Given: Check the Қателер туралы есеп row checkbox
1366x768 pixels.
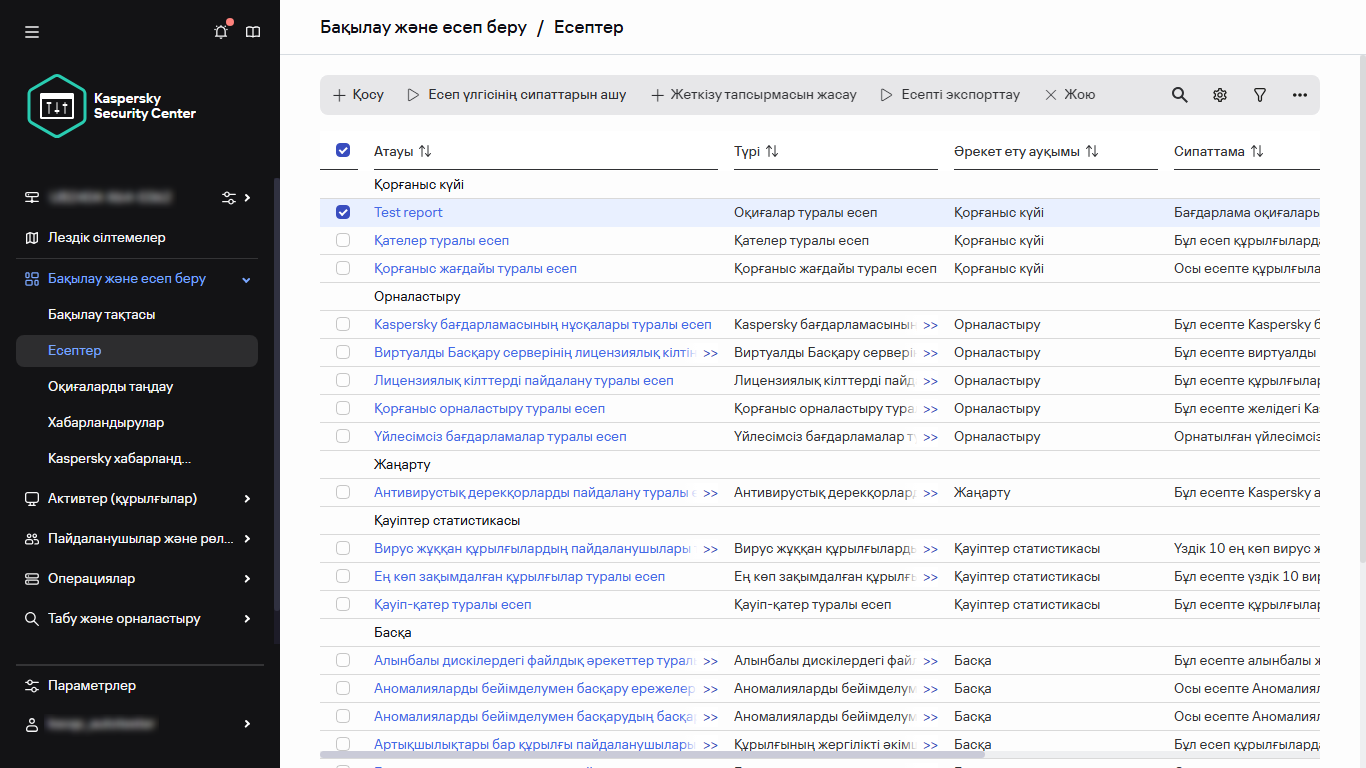Looking at the screenshot, I should tap(343, 240).
